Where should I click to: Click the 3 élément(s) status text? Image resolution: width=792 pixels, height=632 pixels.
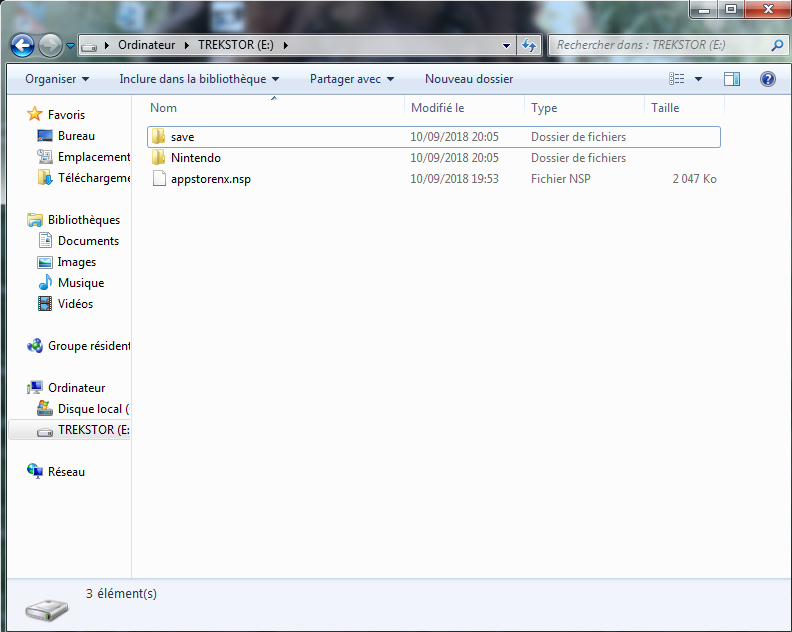(121, 594)
